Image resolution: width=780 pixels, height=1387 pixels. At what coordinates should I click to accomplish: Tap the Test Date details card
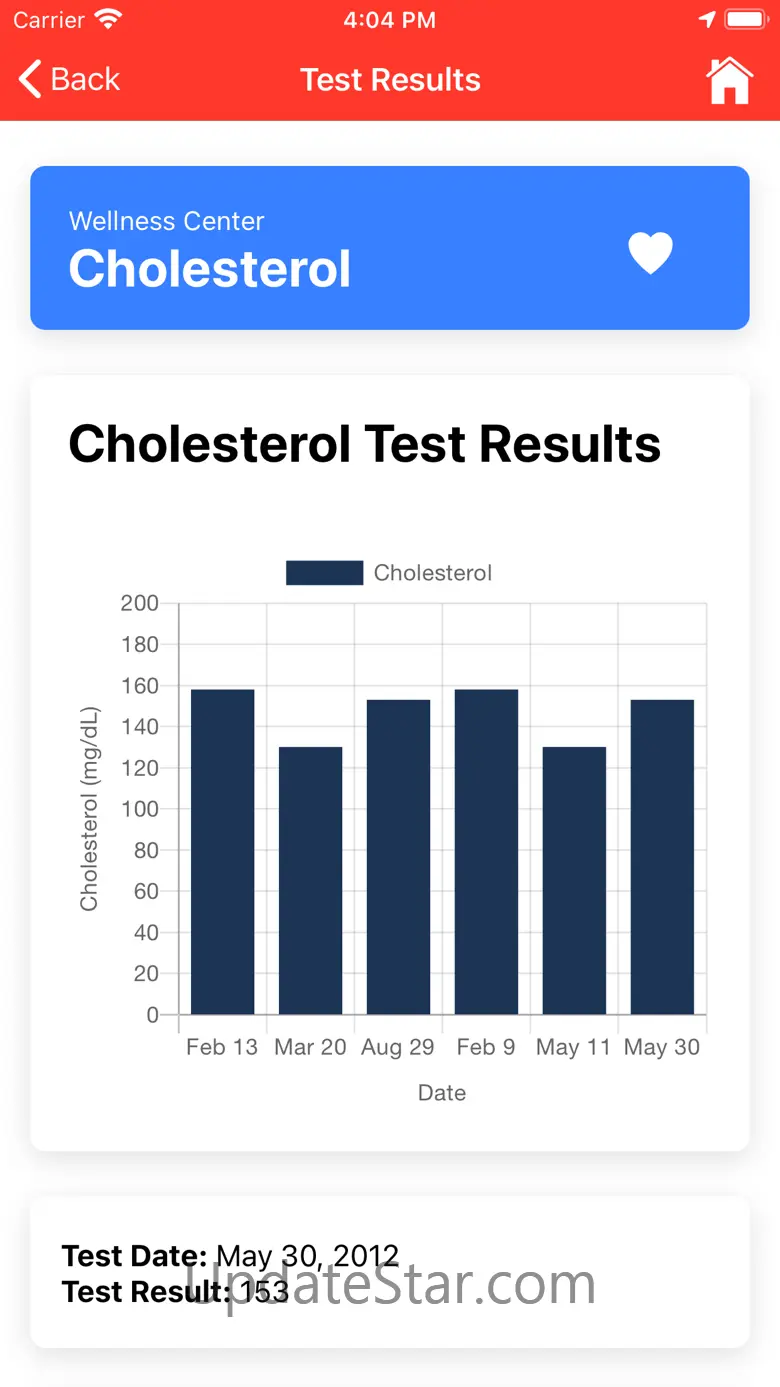click(x=390, y=1272)
